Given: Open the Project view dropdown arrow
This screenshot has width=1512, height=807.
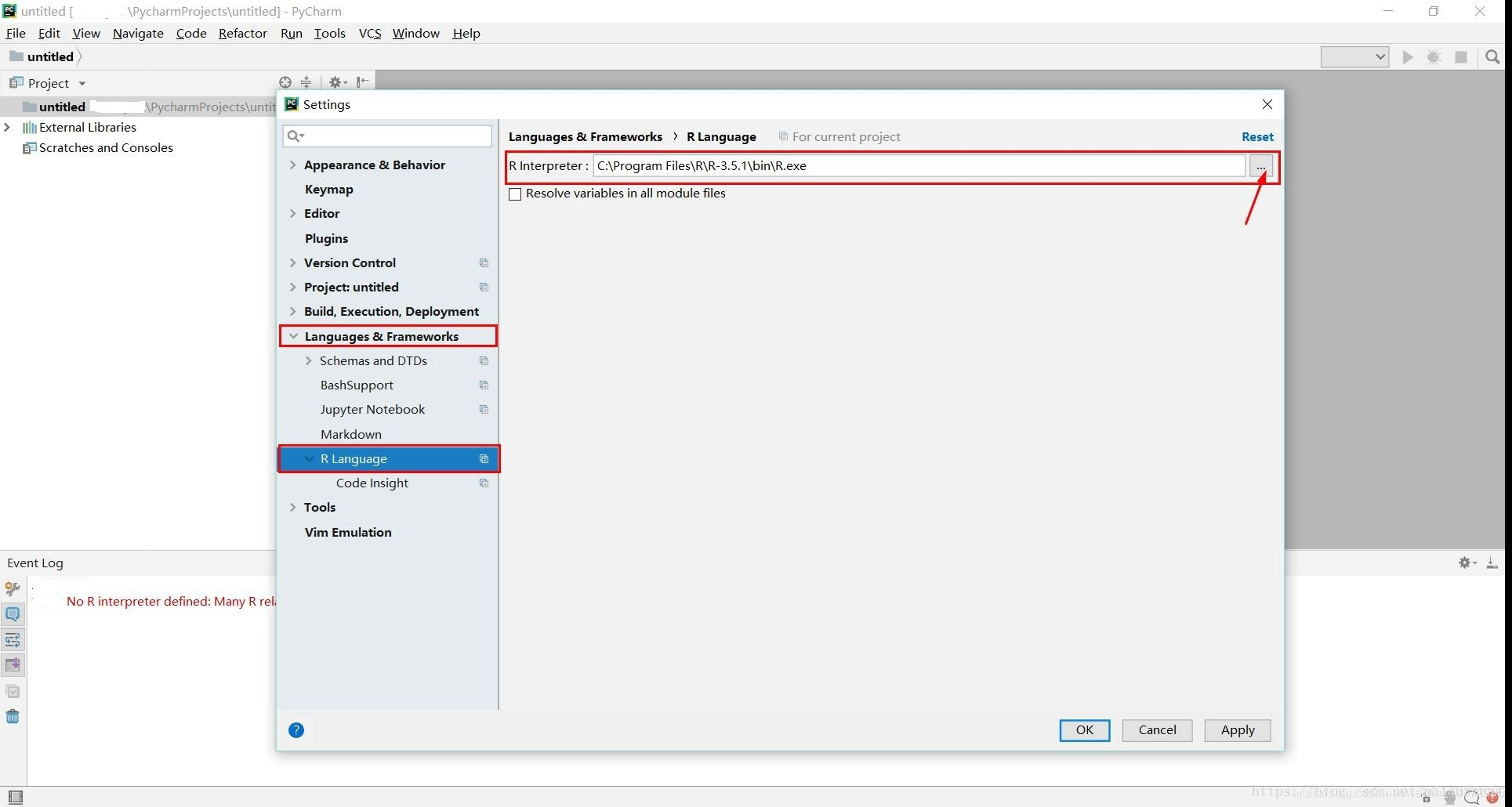Looking at the screenshot, I should tap(82, 83).
